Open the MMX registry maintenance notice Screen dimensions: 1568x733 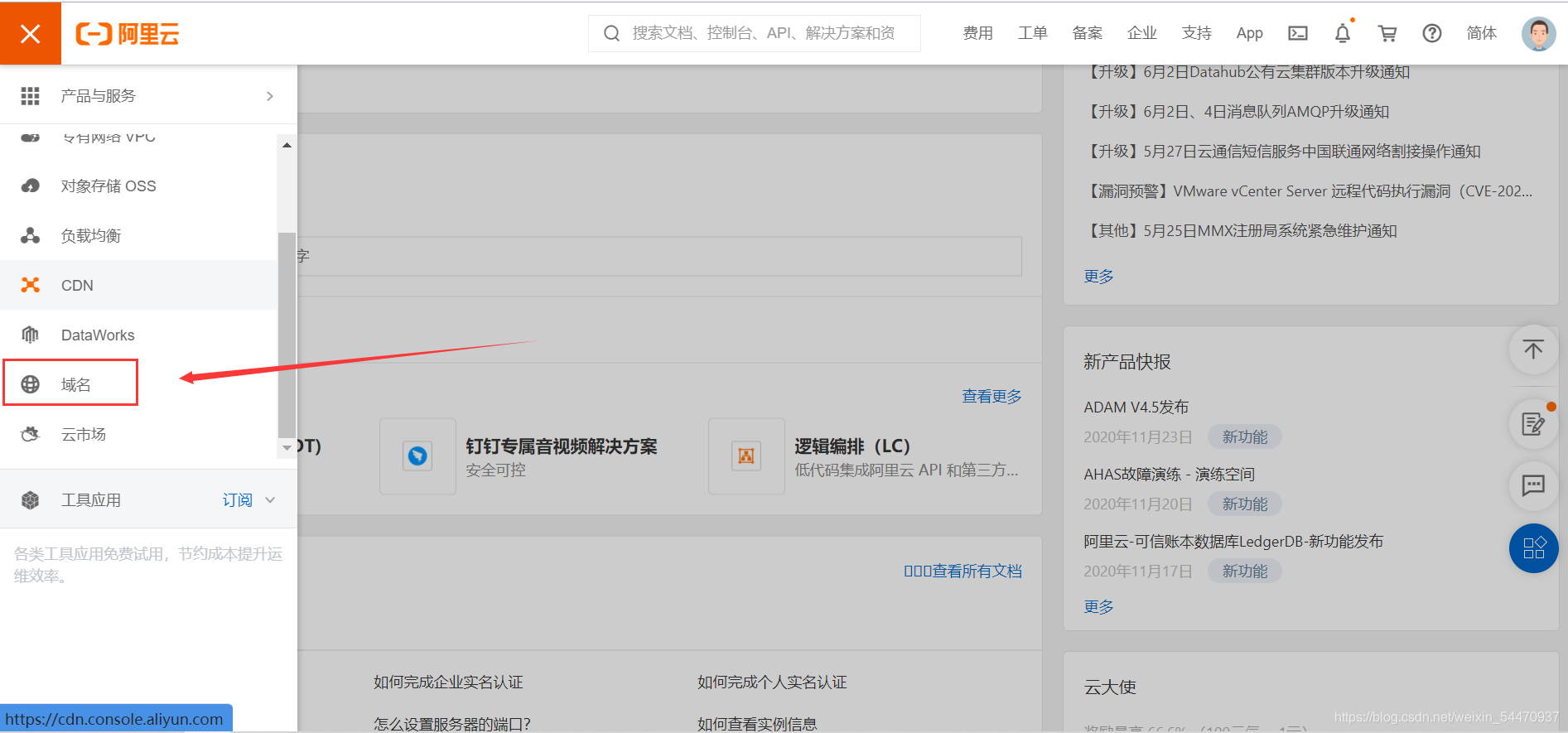(x=1241, y=231)
